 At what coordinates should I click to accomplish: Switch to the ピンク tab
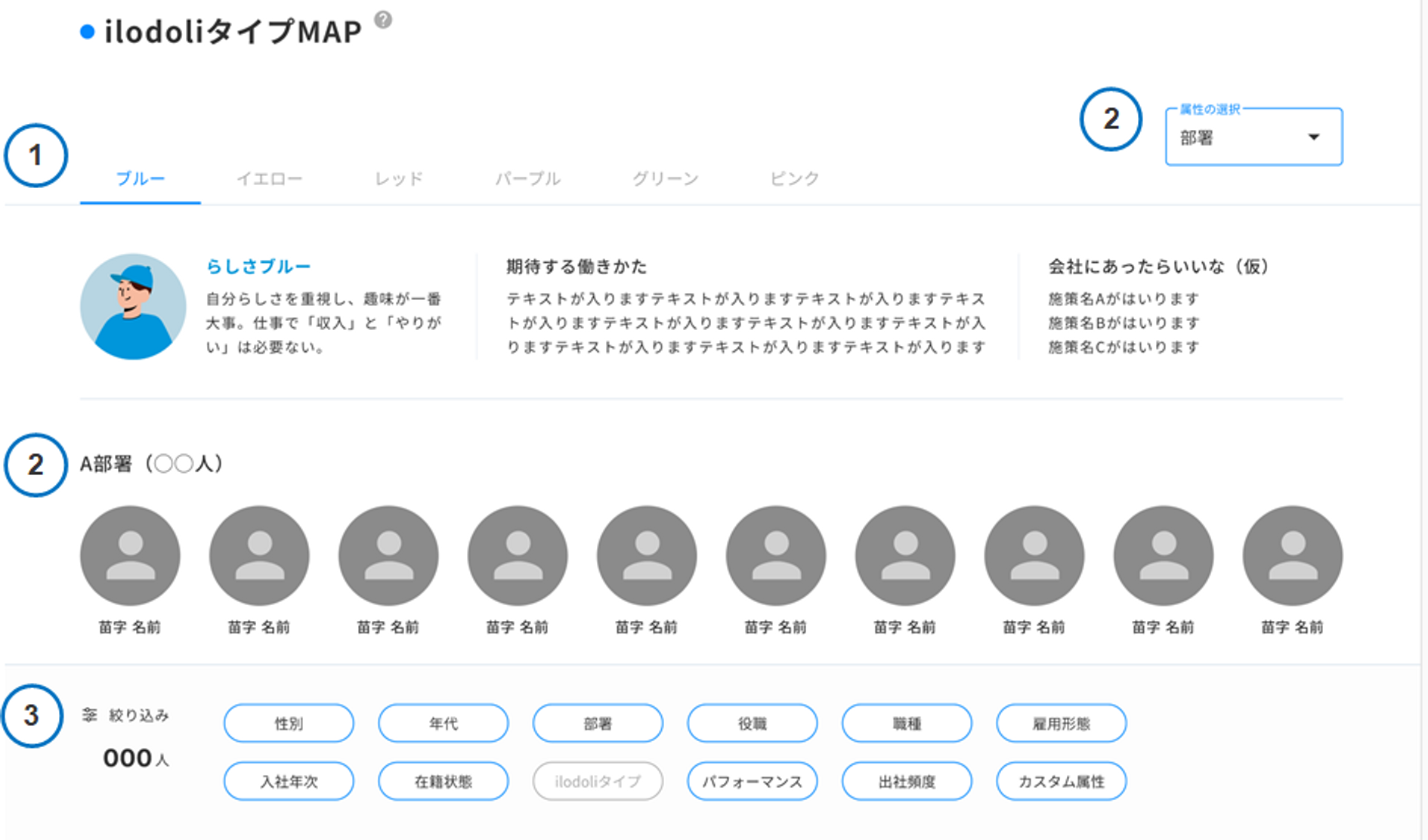pyautogui.click(x=795, y=179)
